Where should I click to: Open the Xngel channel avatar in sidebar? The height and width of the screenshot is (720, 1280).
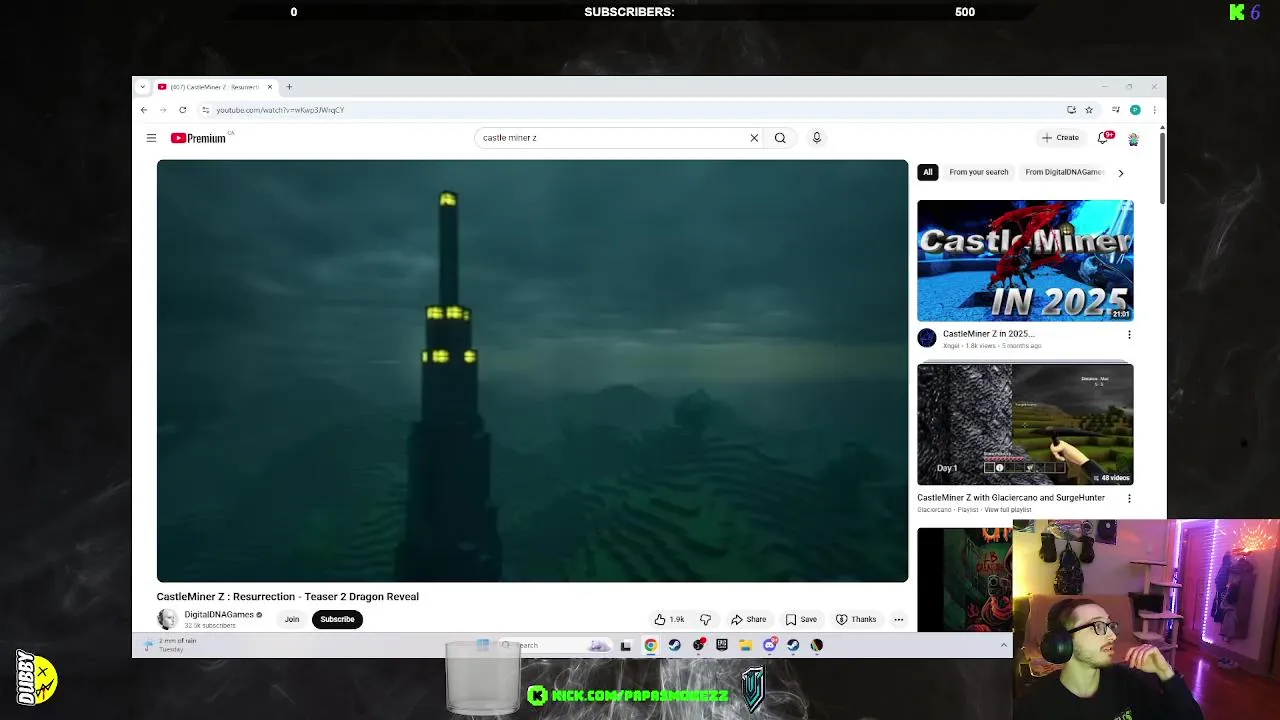[927, 338]
